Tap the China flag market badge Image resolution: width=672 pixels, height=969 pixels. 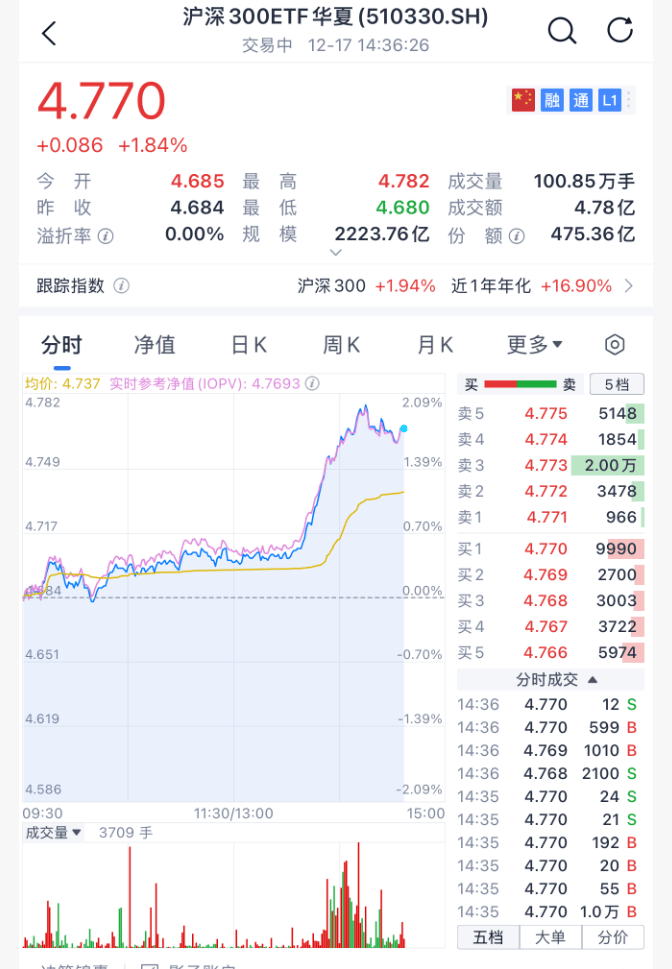[523, 100]
